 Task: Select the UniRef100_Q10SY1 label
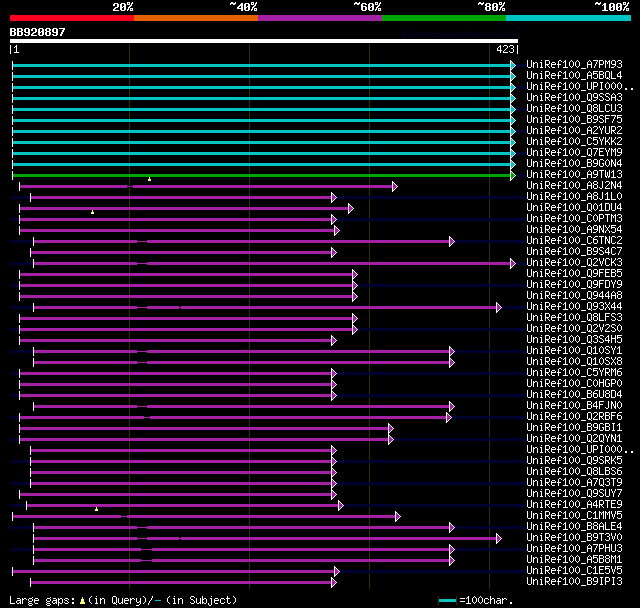574,351
